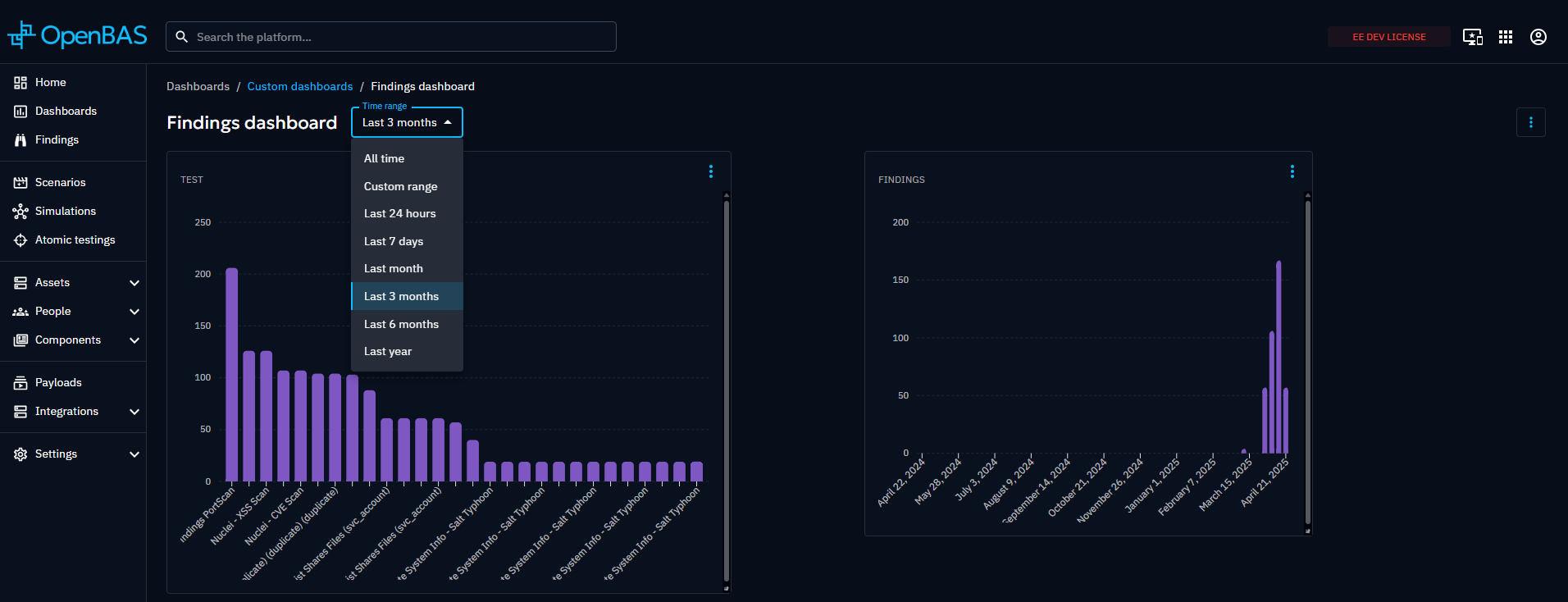Click the tallest bar in TEST chart
Screen dimensions: 1568x602
coord(231,375)
